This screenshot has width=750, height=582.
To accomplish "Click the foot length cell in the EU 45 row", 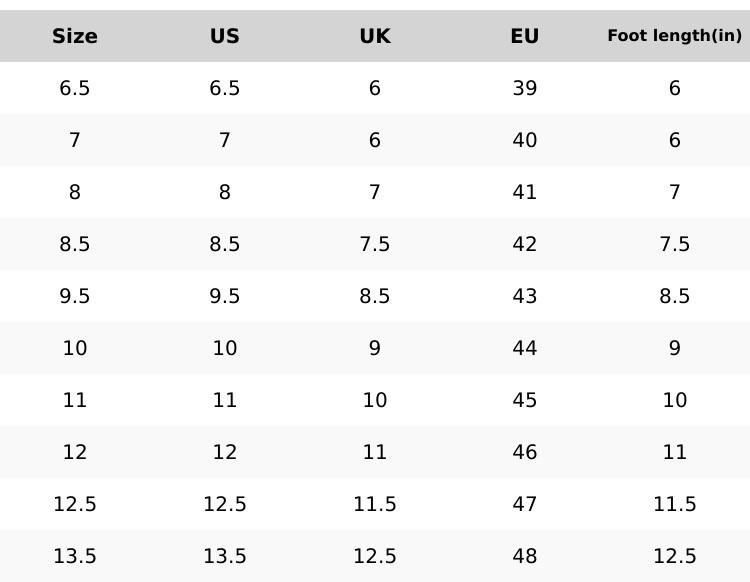I will pyautogui.click(x=675, y=400).
